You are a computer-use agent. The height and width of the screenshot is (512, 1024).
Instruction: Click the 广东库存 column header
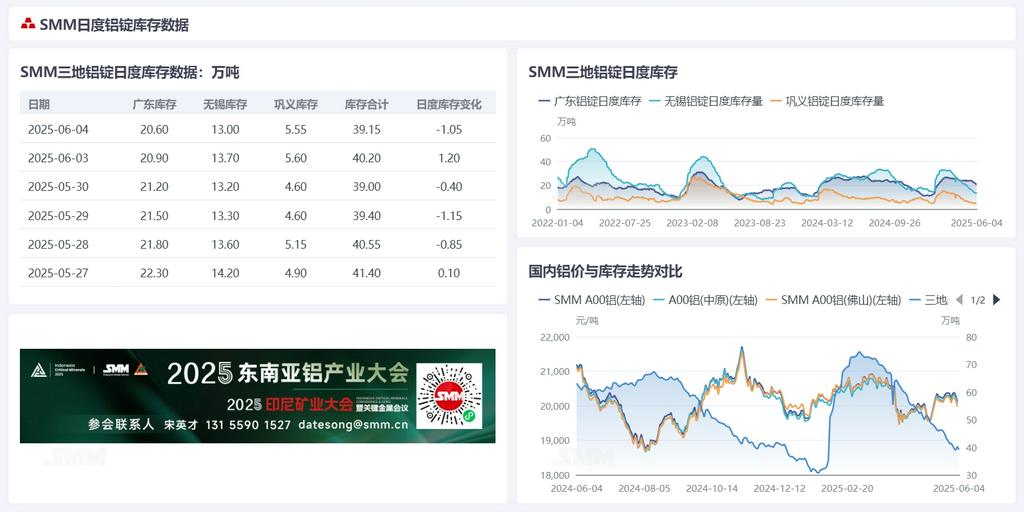coord(154,104)
